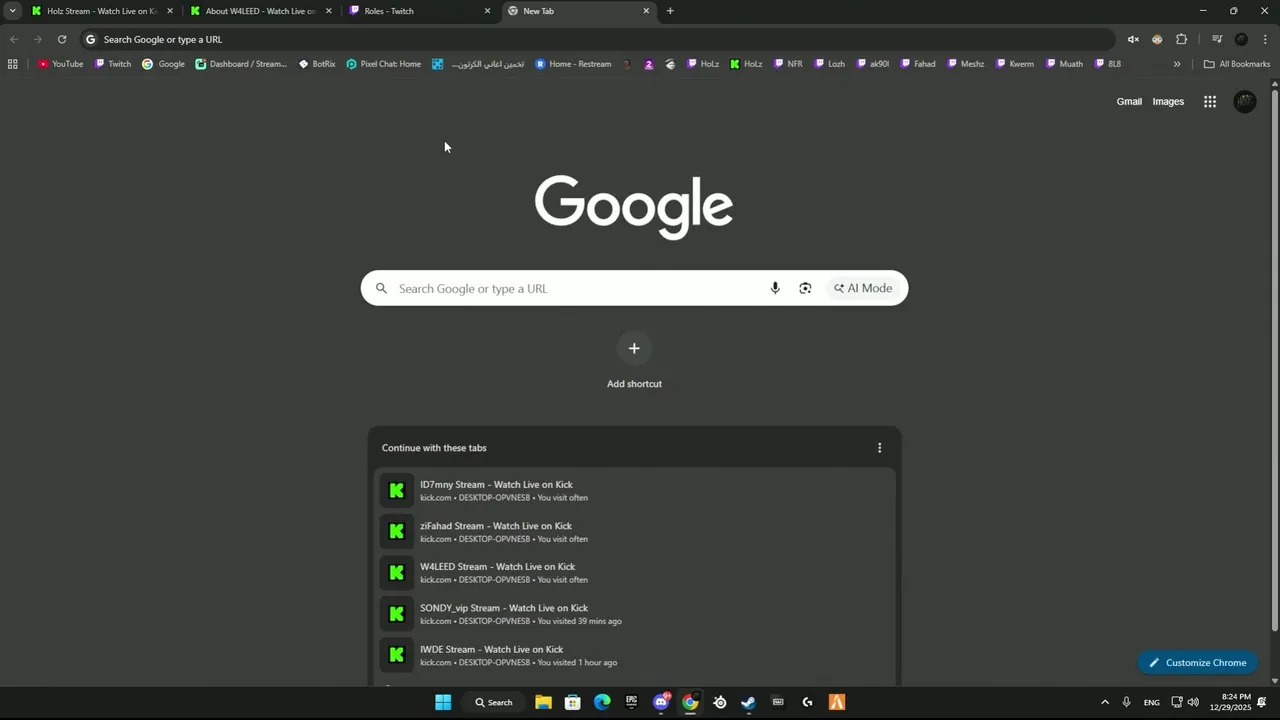Open ziFahad Stream from continue tabs
Screen dimensions: 1280x720
pyautogui.click(x=634, y=531)
